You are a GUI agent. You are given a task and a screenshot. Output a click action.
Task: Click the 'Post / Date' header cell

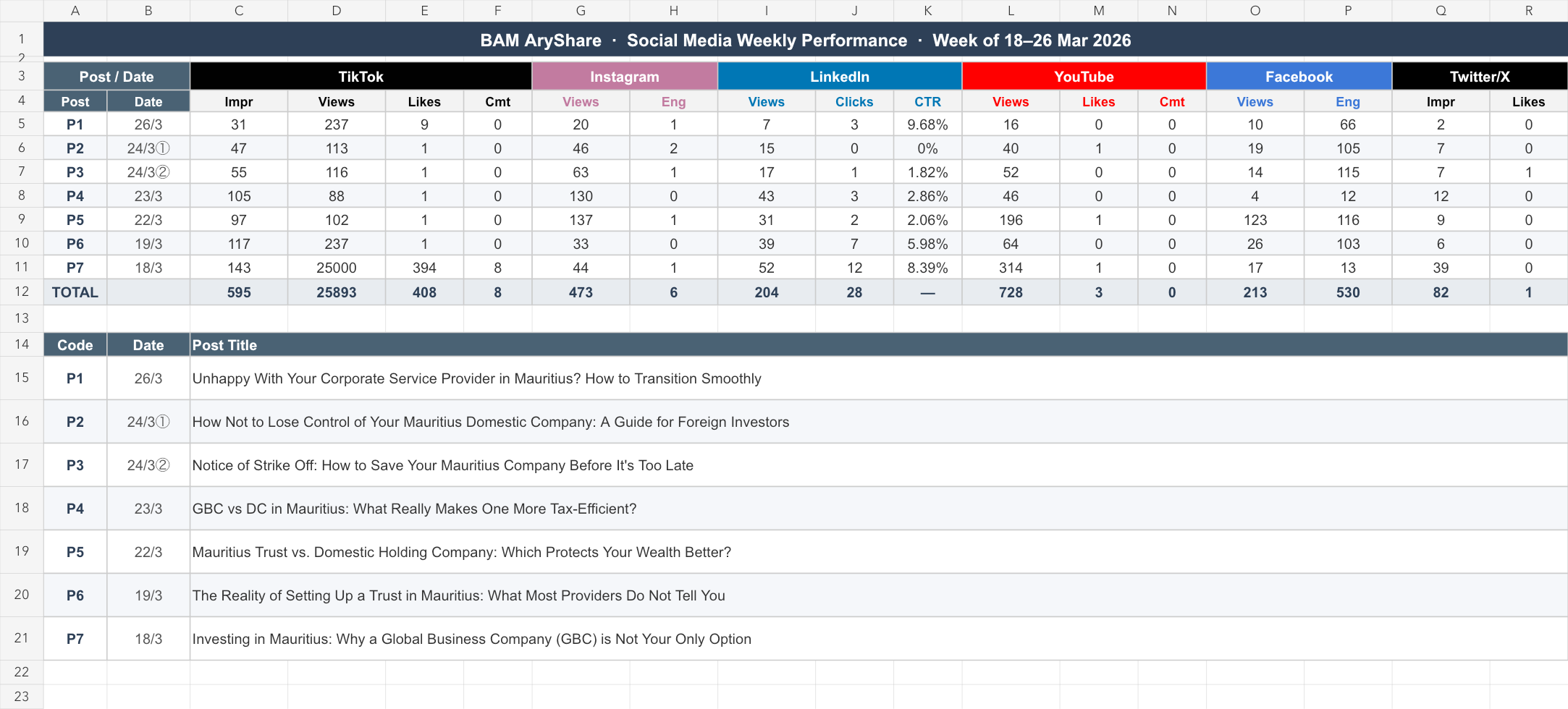[117, 77]
